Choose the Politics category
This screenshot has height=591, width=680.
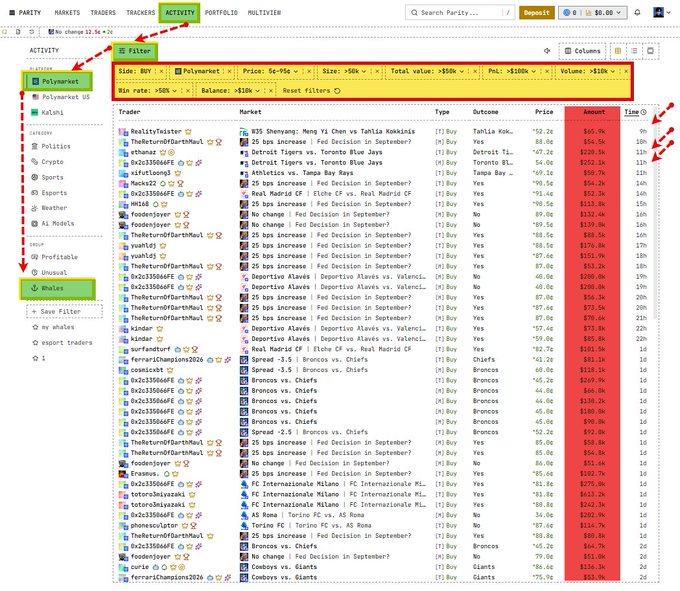coord(51,146)
